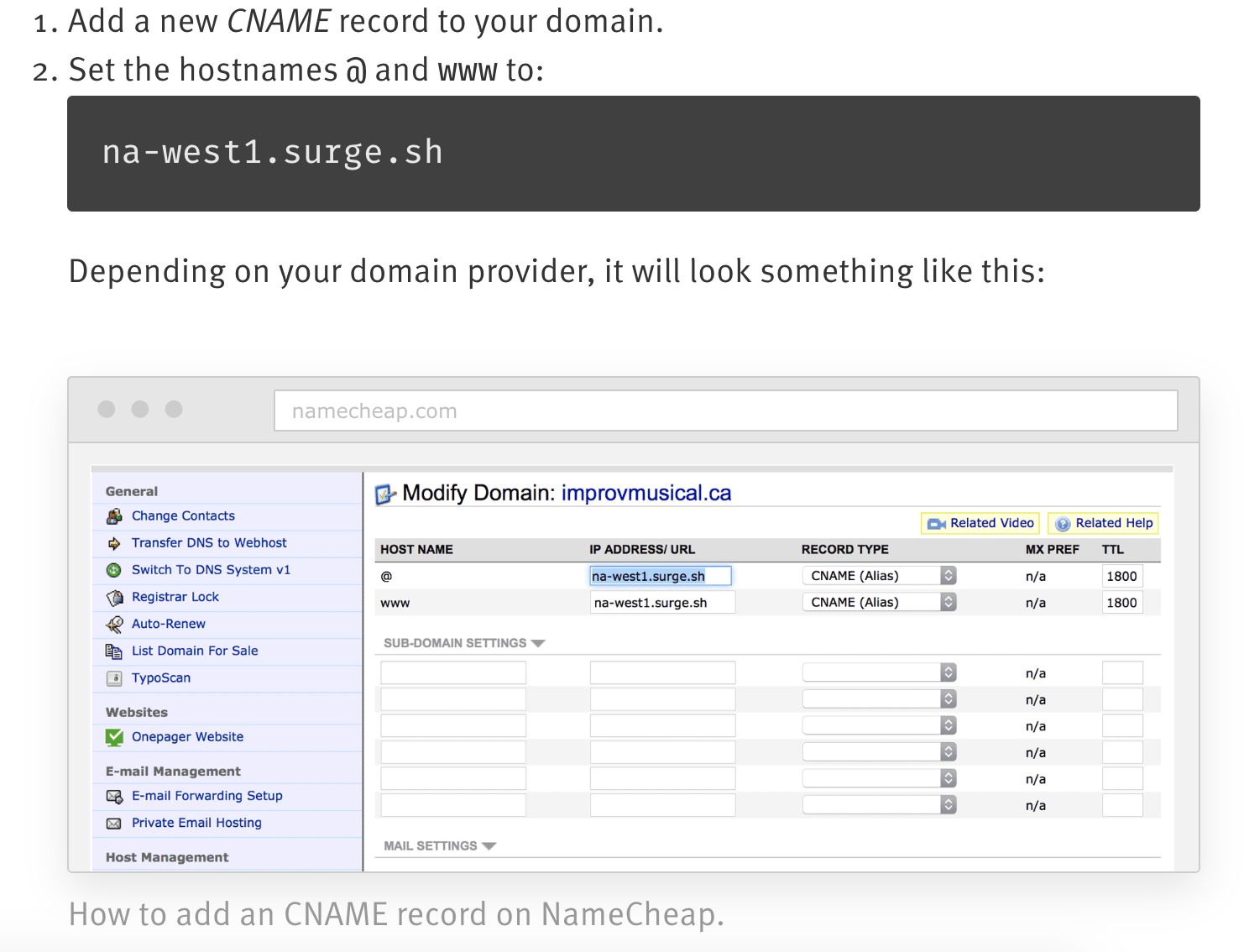Expand the Mail Settings section
Image resolution: width=1244 pixels, height=952 pixels.
tap(440, 846)
